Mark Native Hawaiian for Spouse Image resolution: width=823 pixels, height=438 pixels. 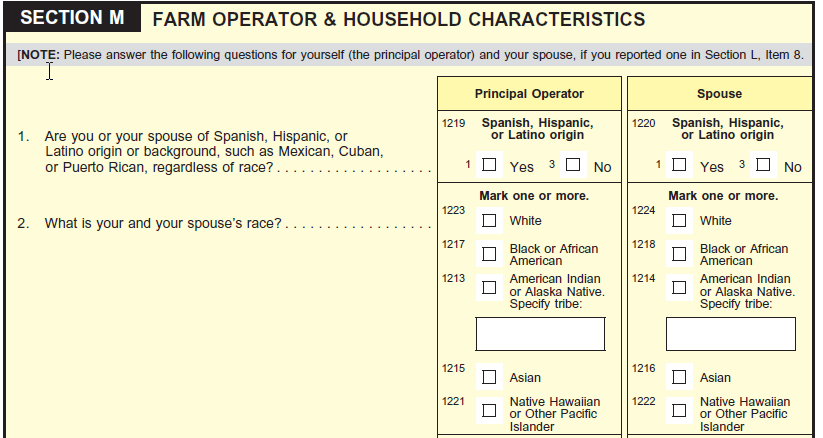pos(679,410)
